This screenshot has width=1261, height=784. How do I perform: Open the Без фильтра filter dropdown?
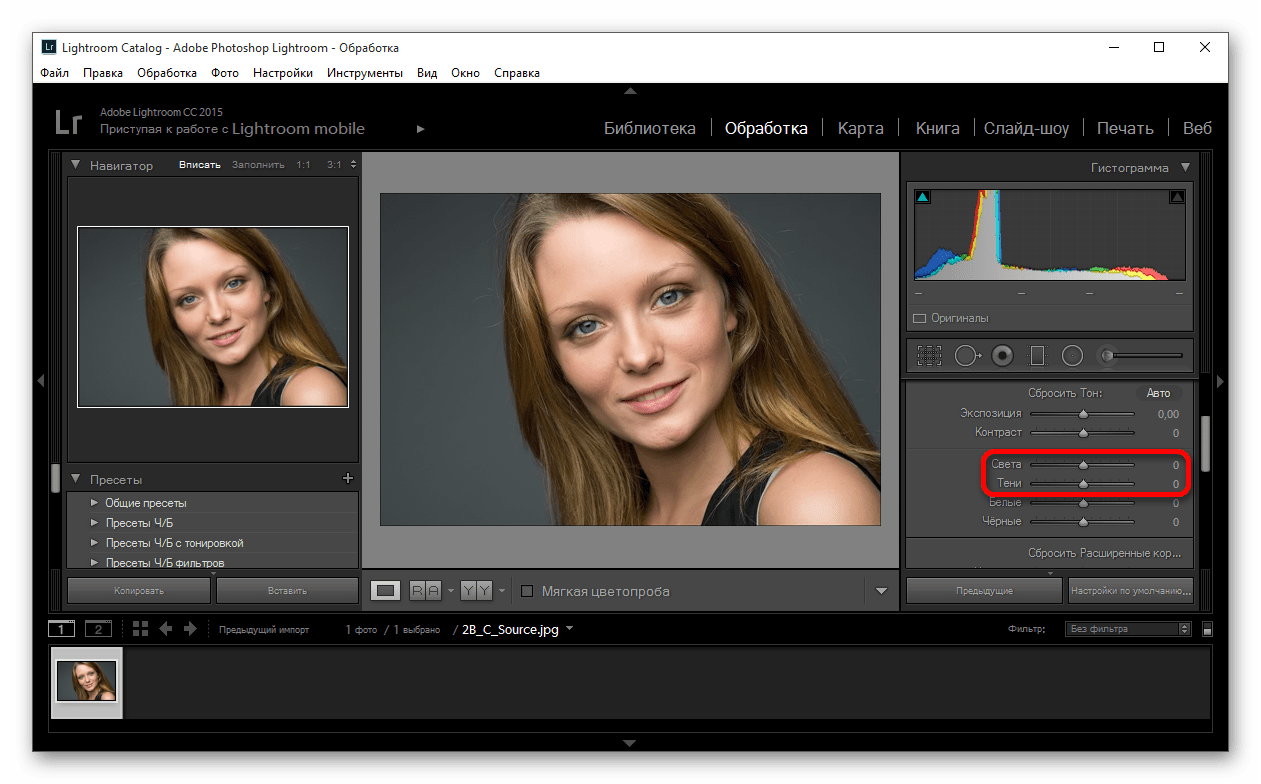tap(1128, 629)
